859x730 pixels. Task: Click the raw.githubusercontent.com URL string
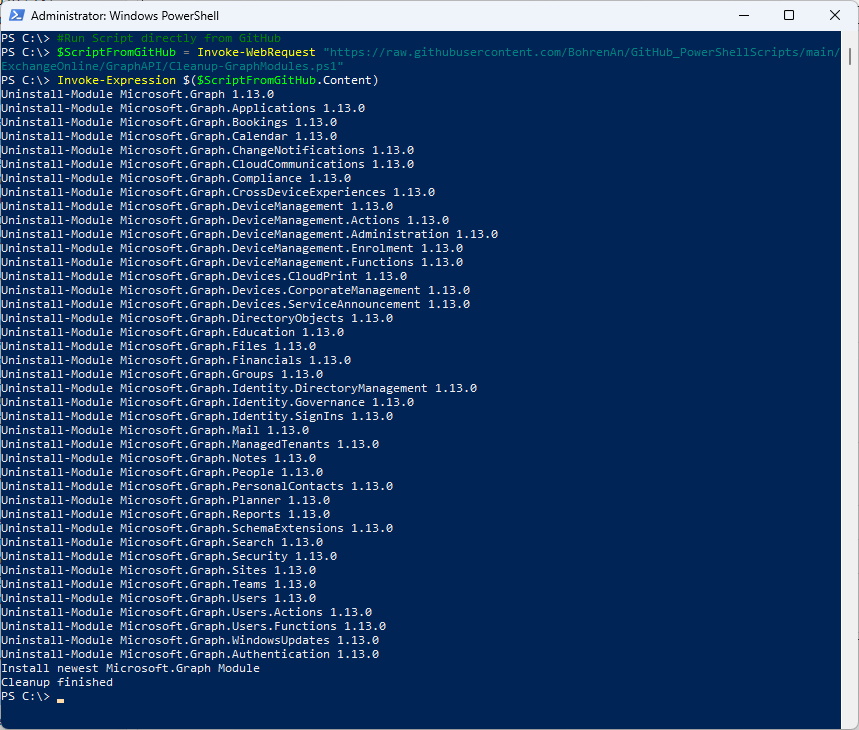tap(581, 52)
